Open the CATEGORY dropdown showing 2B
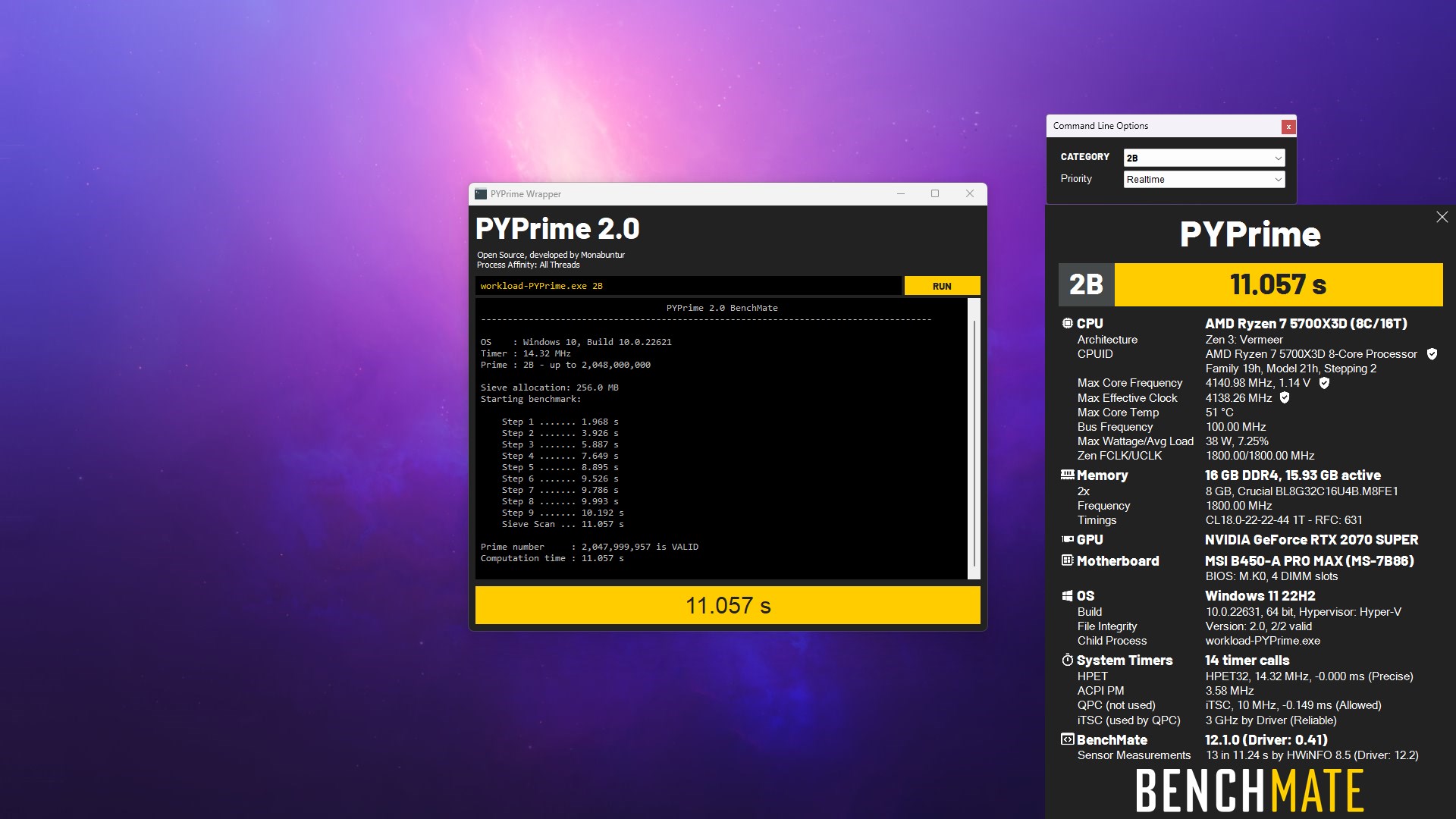 pyautogui.click(x=1203, y=158)
